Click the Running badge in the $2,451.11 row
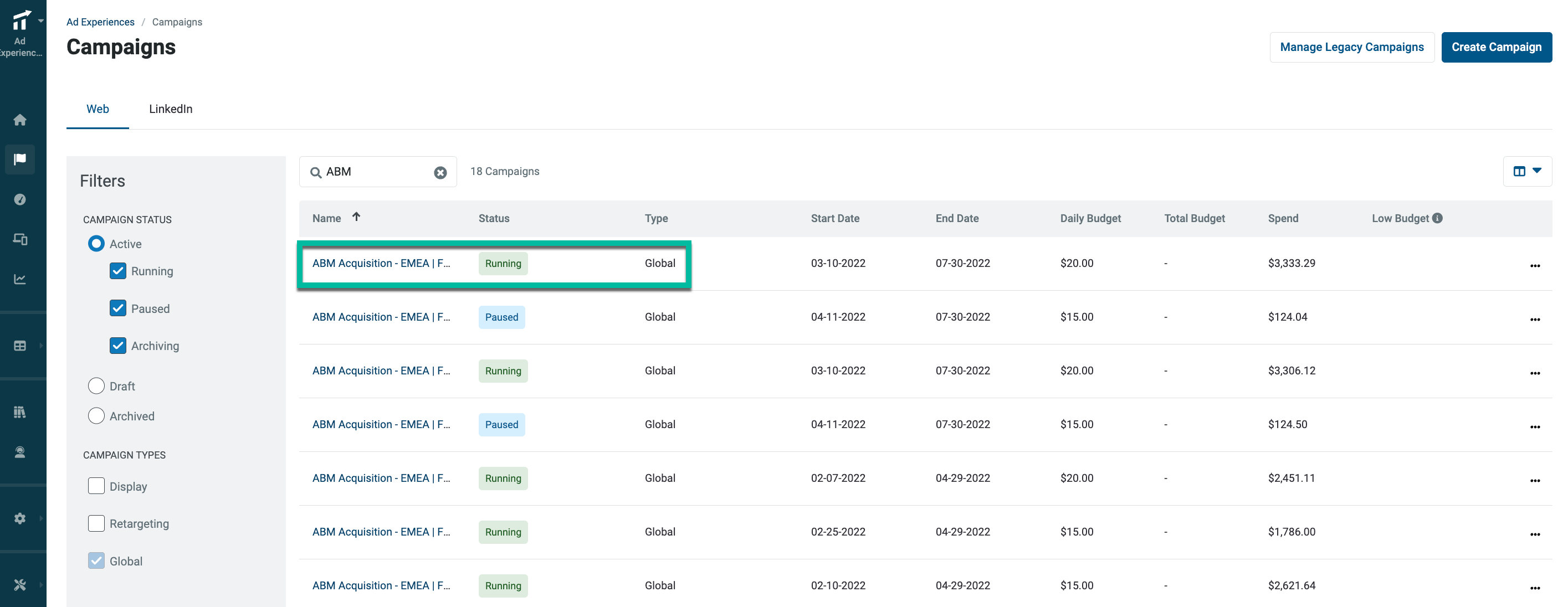 pyautogui.click(x=503, y=478)
